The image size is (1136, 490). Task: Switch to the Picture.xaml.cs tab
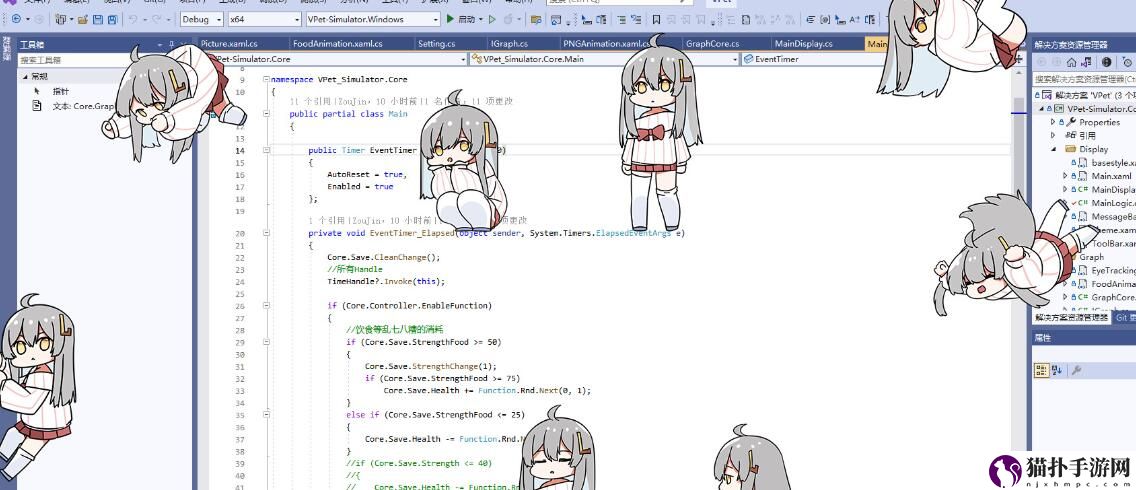229,44
